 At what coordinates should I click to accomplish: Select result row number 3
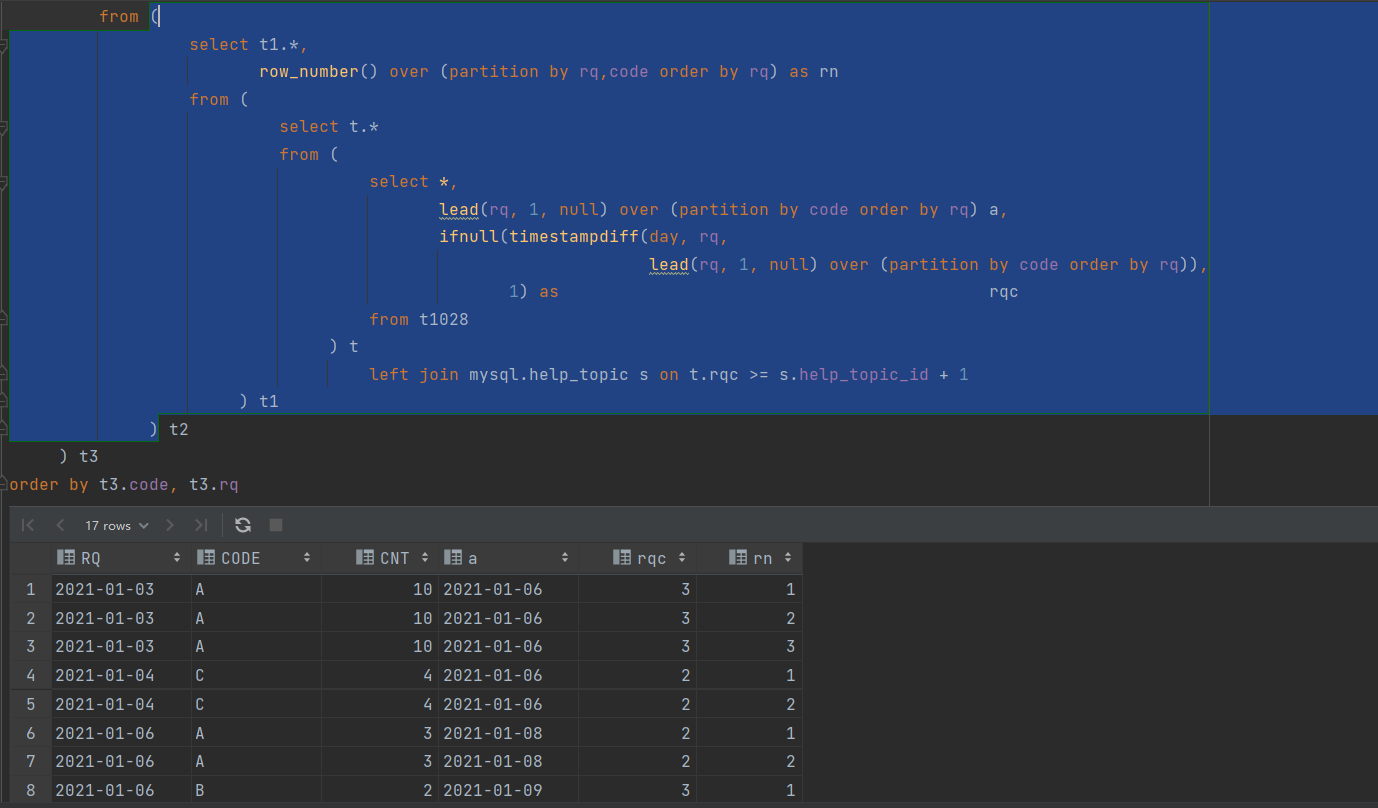pyautogui.click(x=30, y=647)
